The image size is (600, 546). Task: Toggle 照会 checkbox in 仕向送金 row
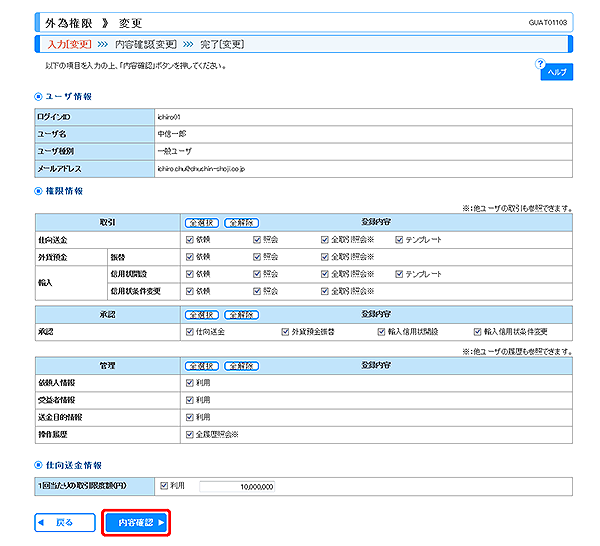pyautogui.click(x=257, y=240)
